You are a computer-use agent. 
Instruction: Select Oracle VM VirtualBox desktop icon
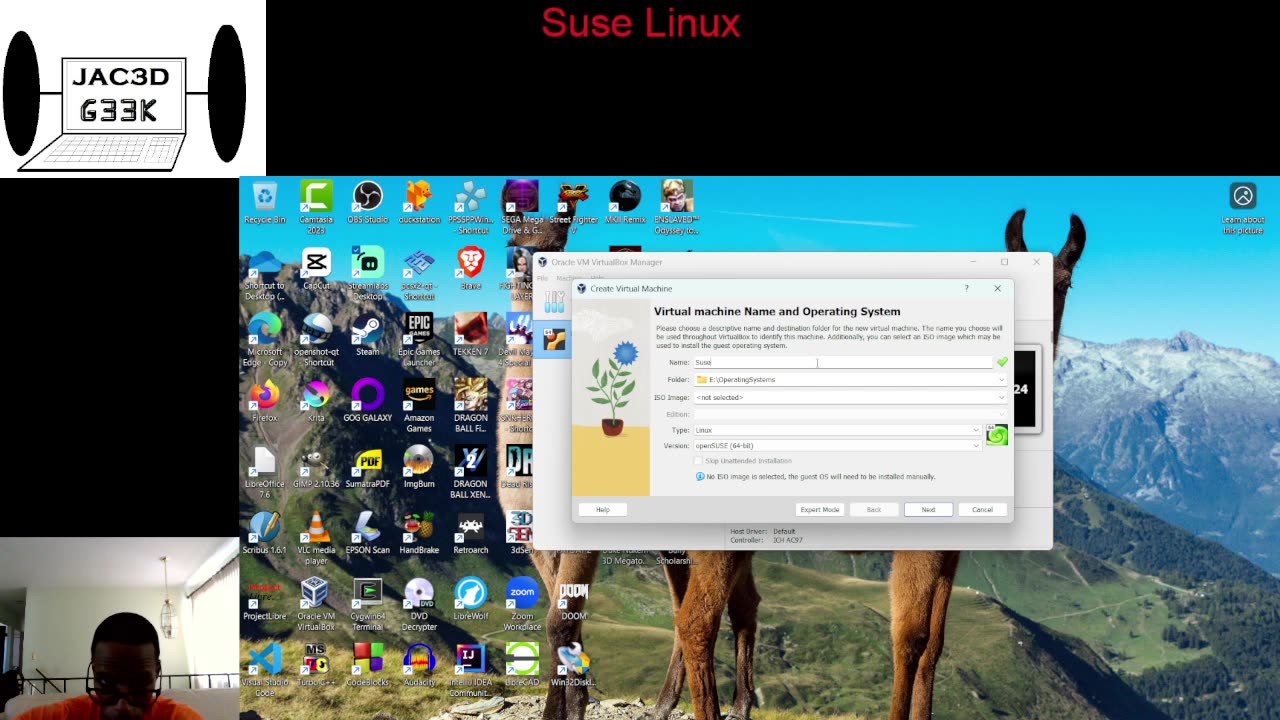(x=316, y=604)
